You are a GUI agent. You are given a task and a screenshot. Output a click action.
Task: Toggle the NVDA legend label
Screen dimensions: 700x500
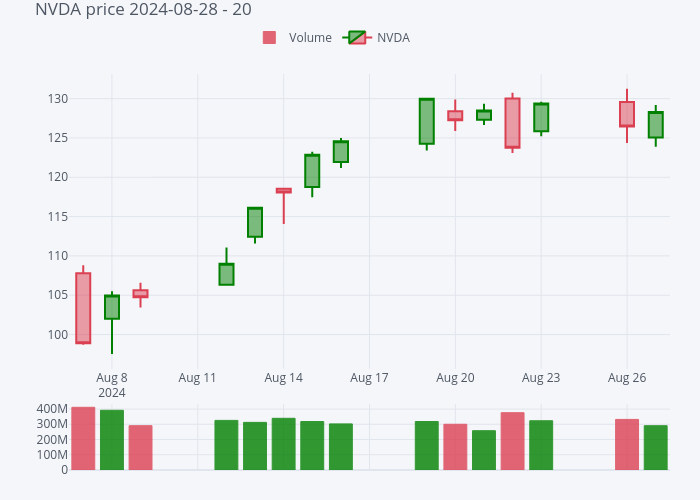click(x=393, y=38)
